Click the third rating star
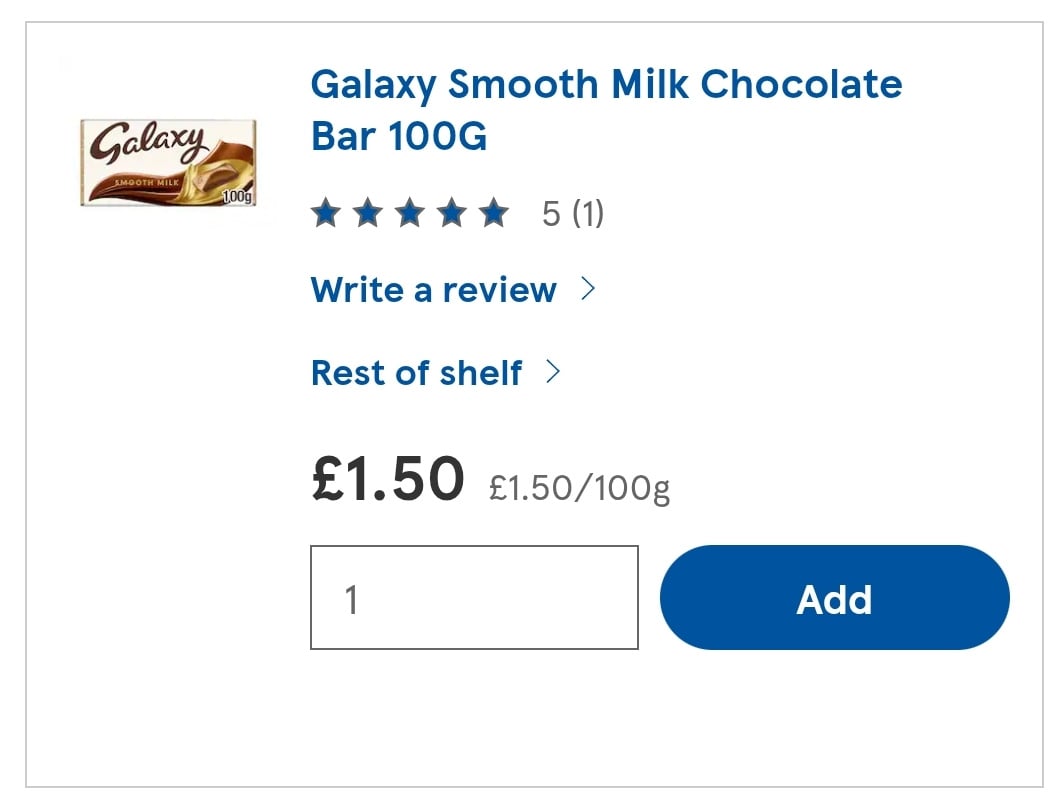 [410, 213]
